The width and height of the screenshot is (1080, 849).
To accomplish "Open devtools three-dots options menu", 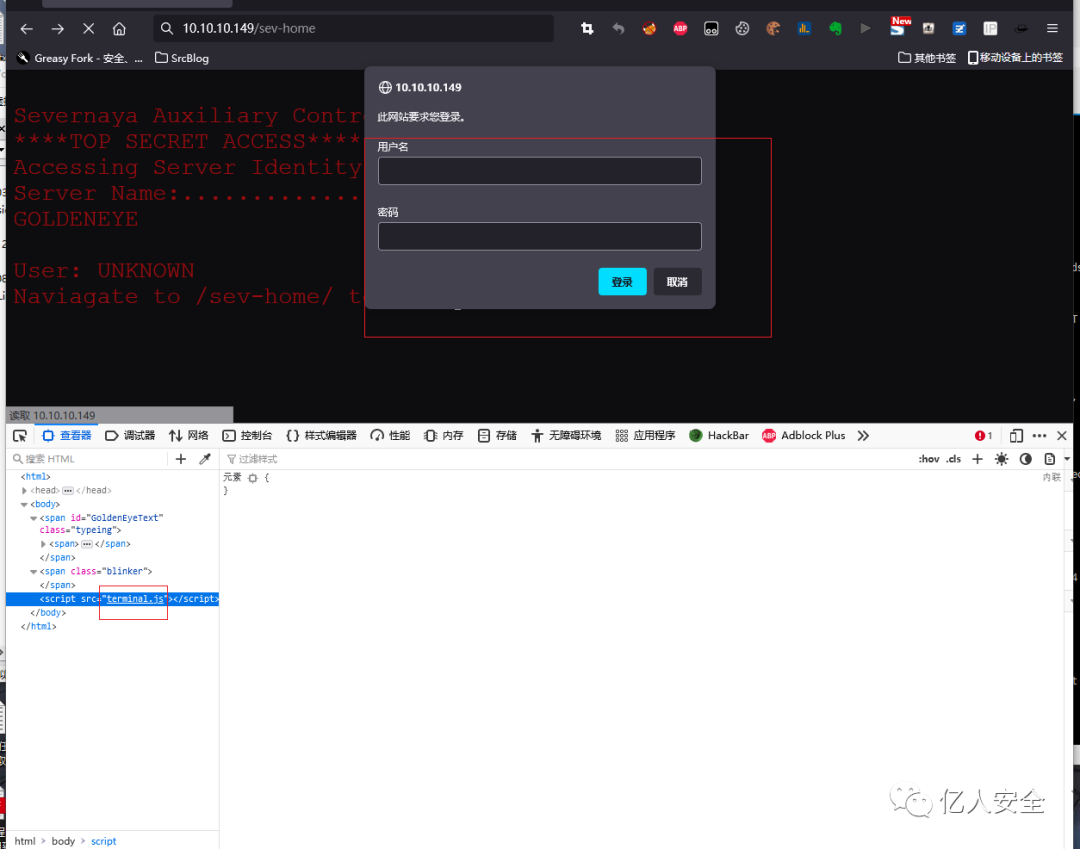I will pos(1039,436).
